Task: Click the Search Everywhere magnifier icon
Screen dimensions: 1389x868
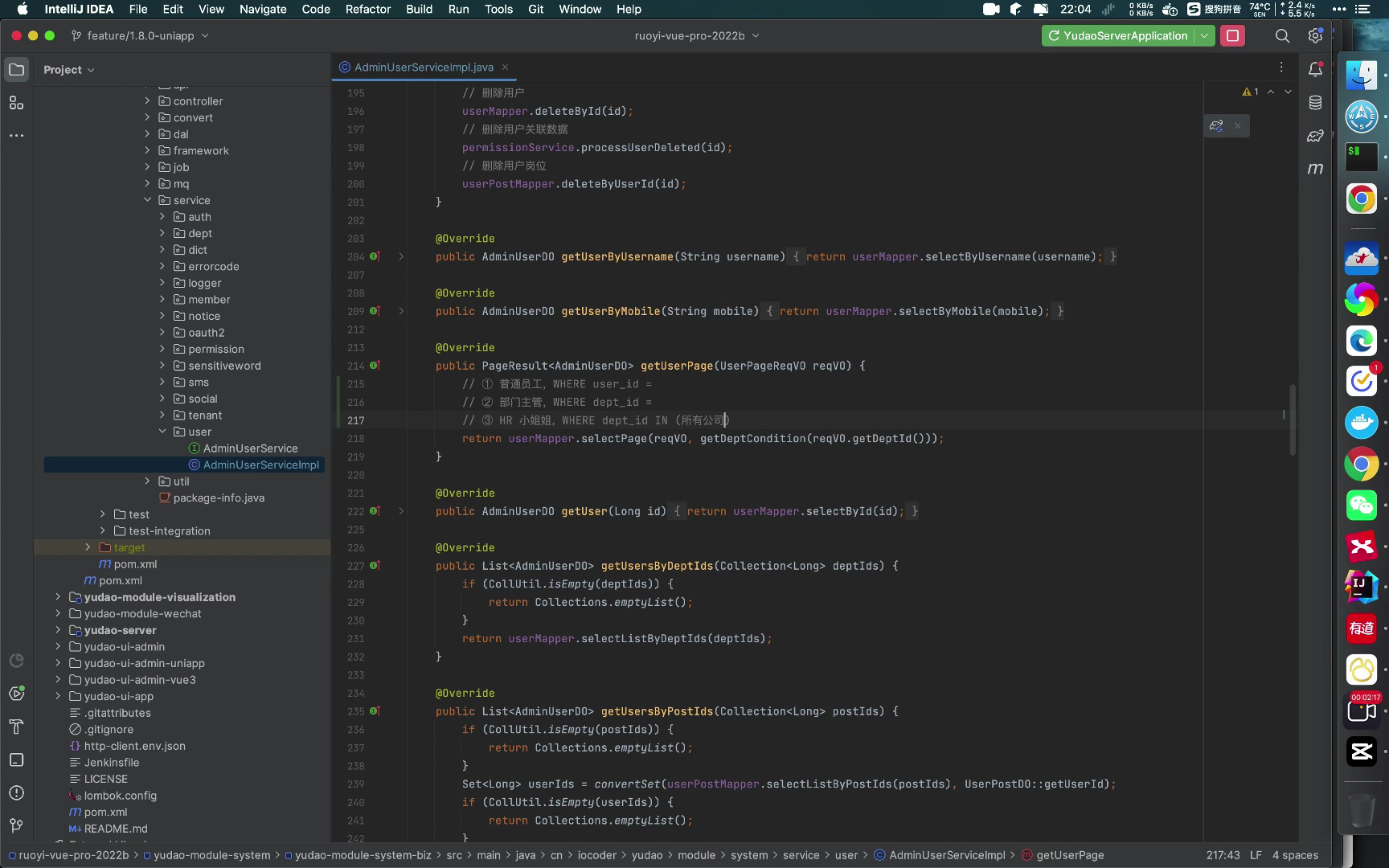Action: pyautogui.click(x=1282, y=36)
